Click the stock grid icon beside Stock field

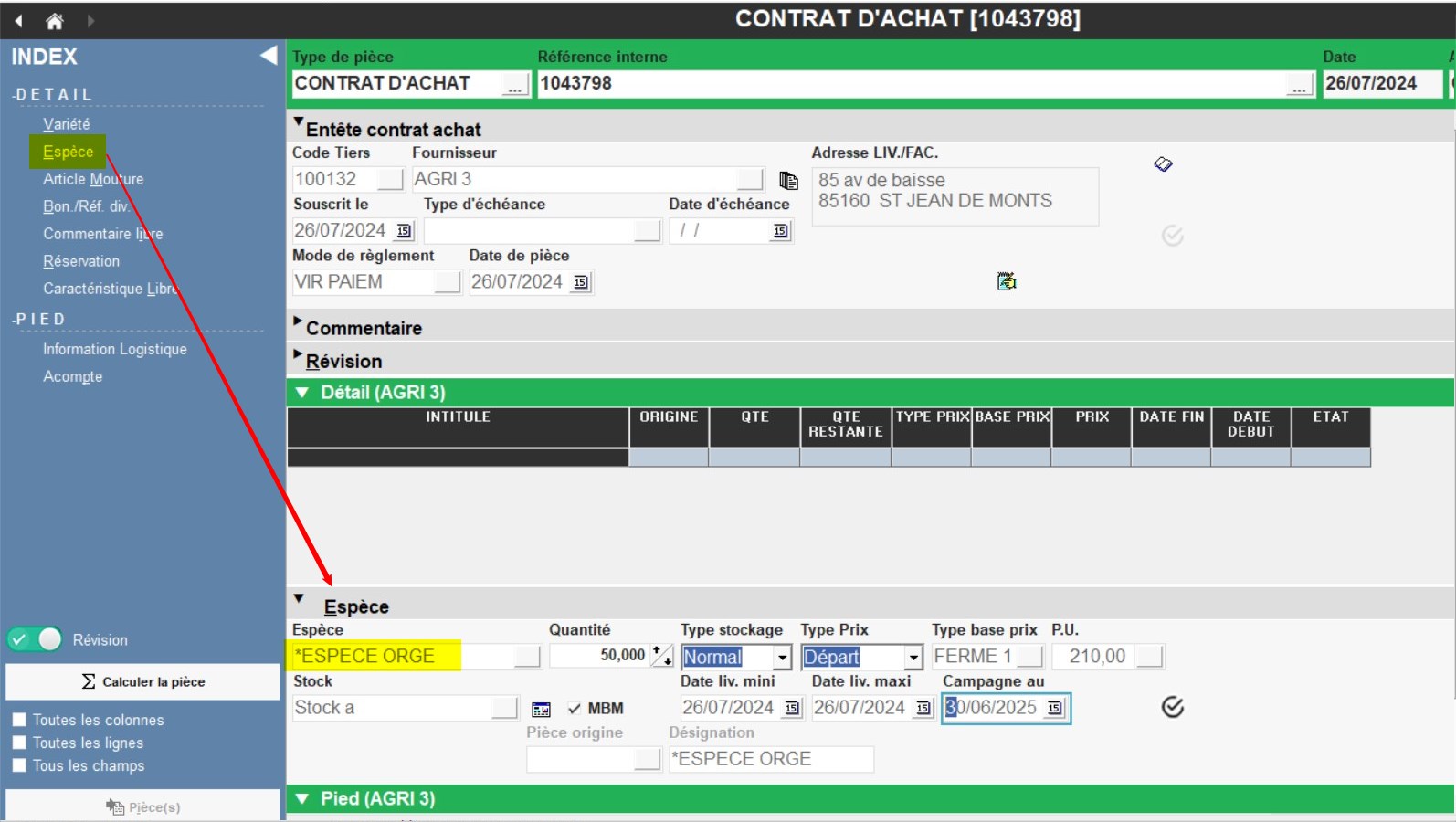(x=541, y=709)
